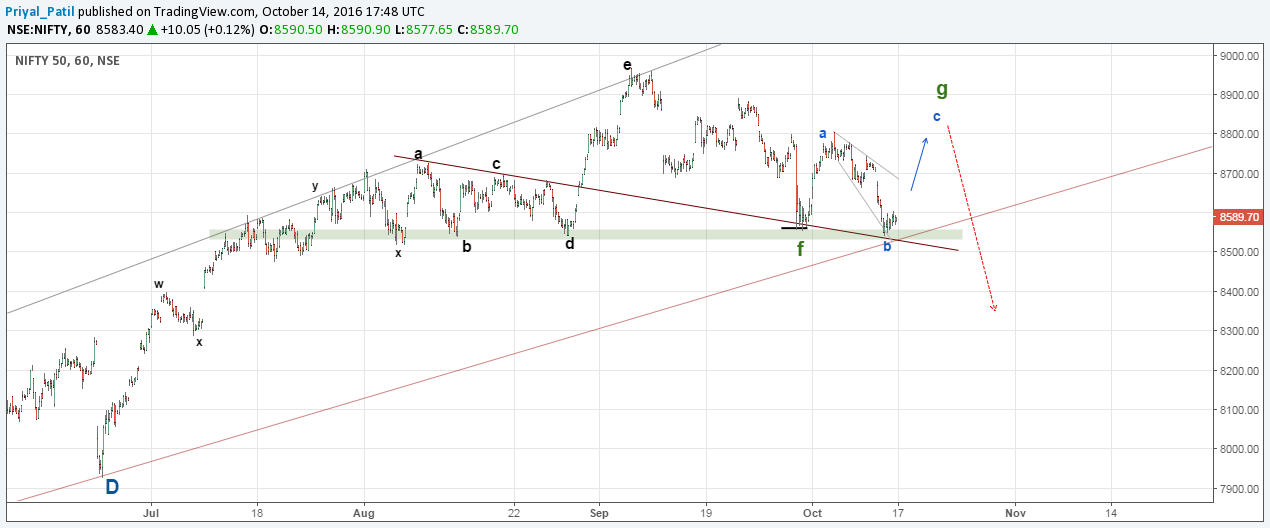Click the 18 date axis label

pyautogui.click(x=257, y=511)
